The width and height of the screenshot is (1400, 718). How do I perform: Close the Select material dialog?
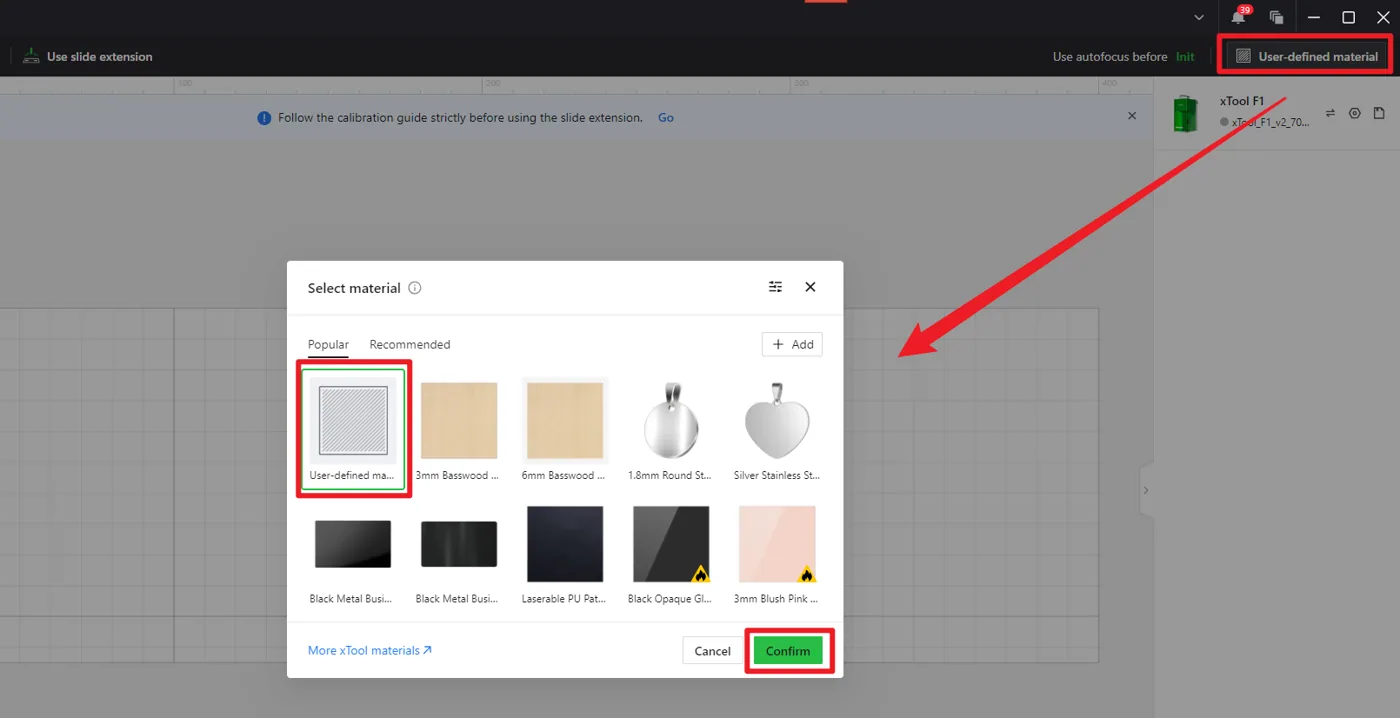pyautogui.click(x=810, y=287)
